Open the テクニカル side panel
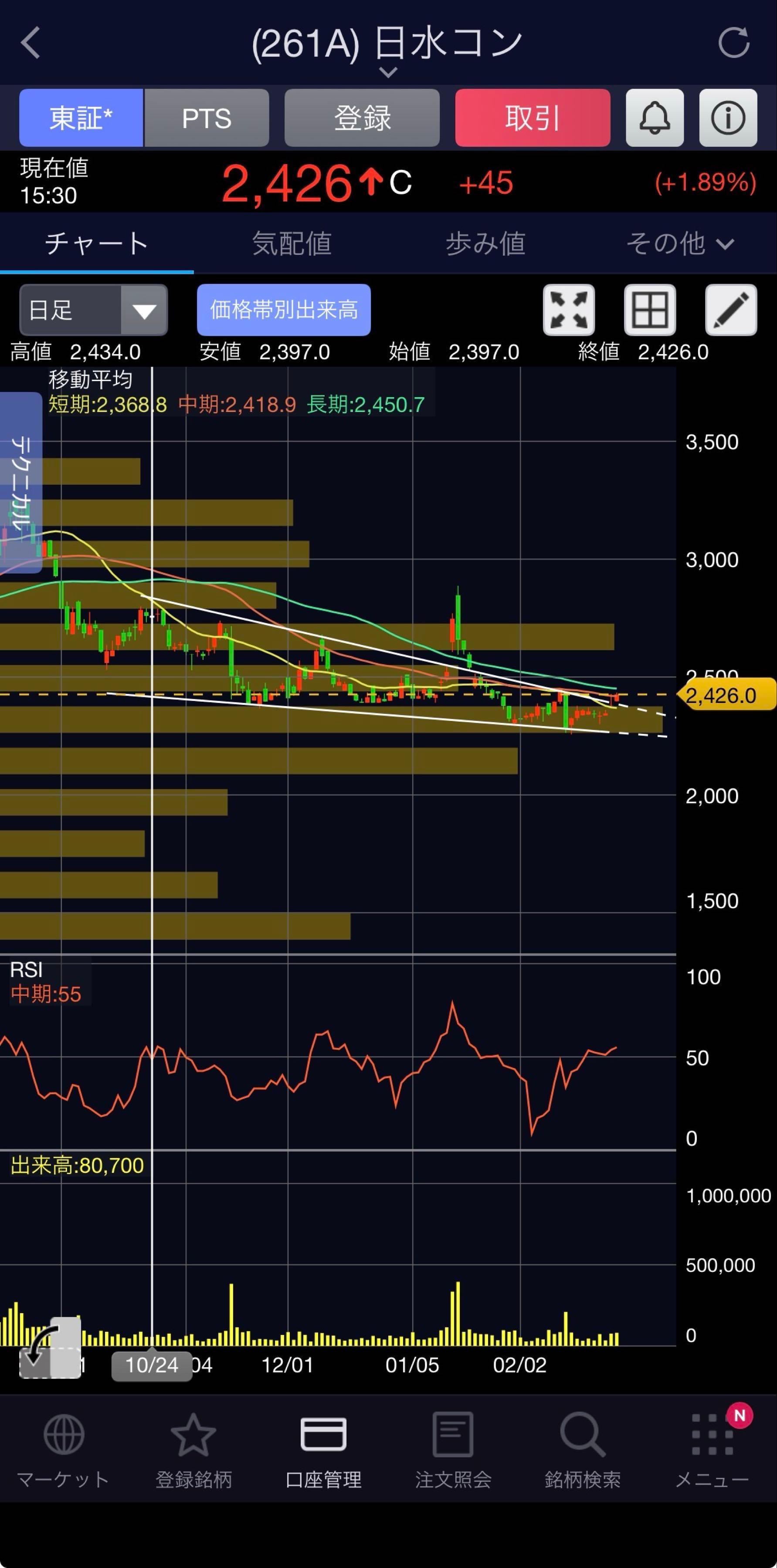 pos(21,482)
